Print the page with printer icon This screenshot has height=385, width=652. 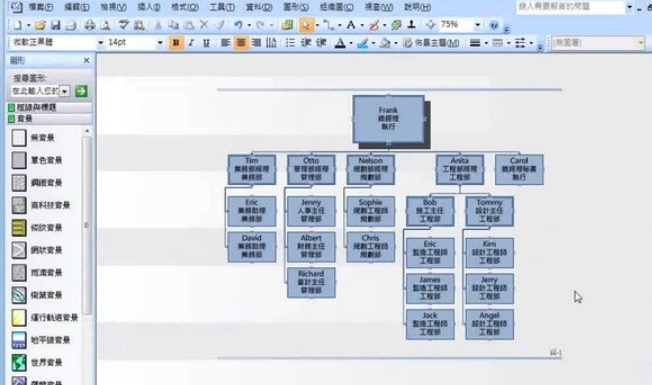click(89, 25)
